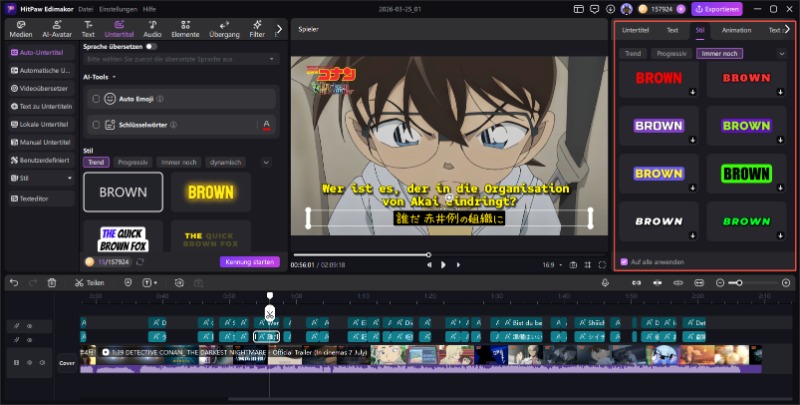Refresh the coin balance next to 15/157924
Screen dimensions: 800x405
click(140, 262)
